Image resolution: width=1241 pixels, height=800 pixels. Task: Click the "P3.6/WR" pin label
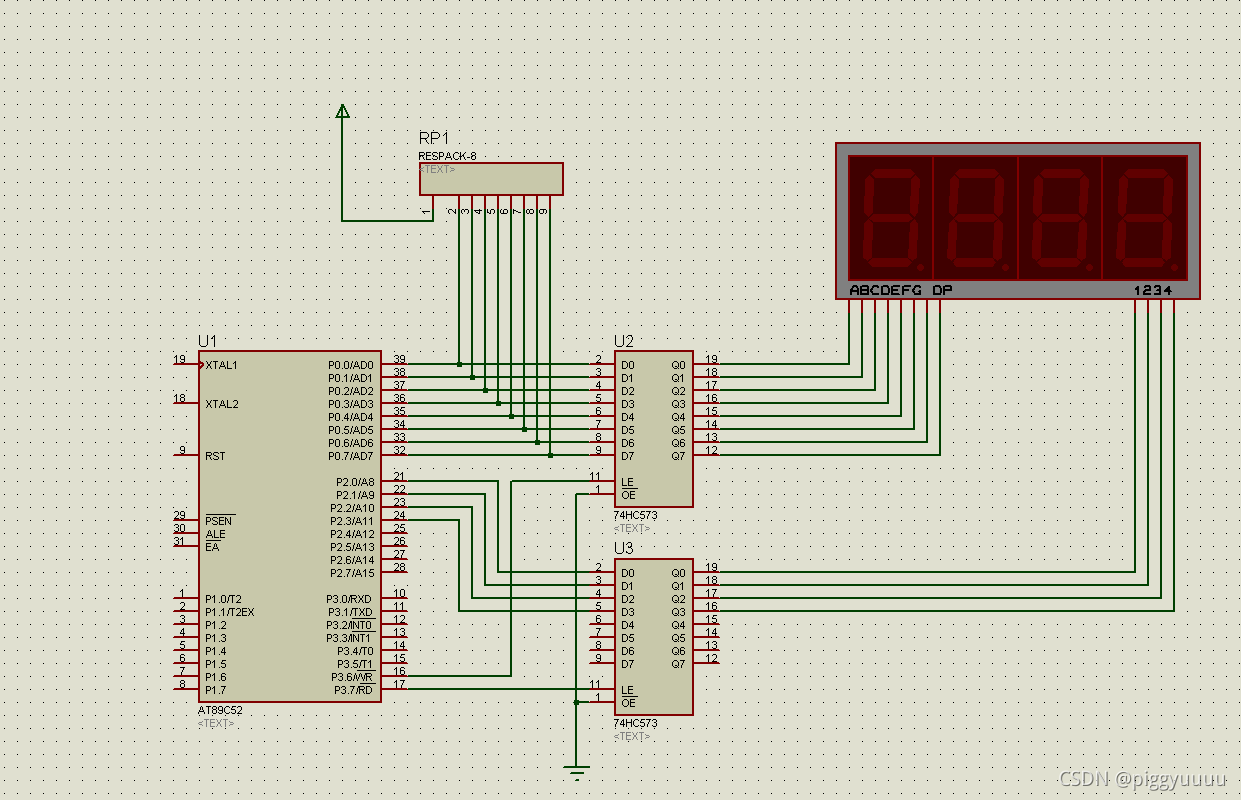click(x=353, y=677)
